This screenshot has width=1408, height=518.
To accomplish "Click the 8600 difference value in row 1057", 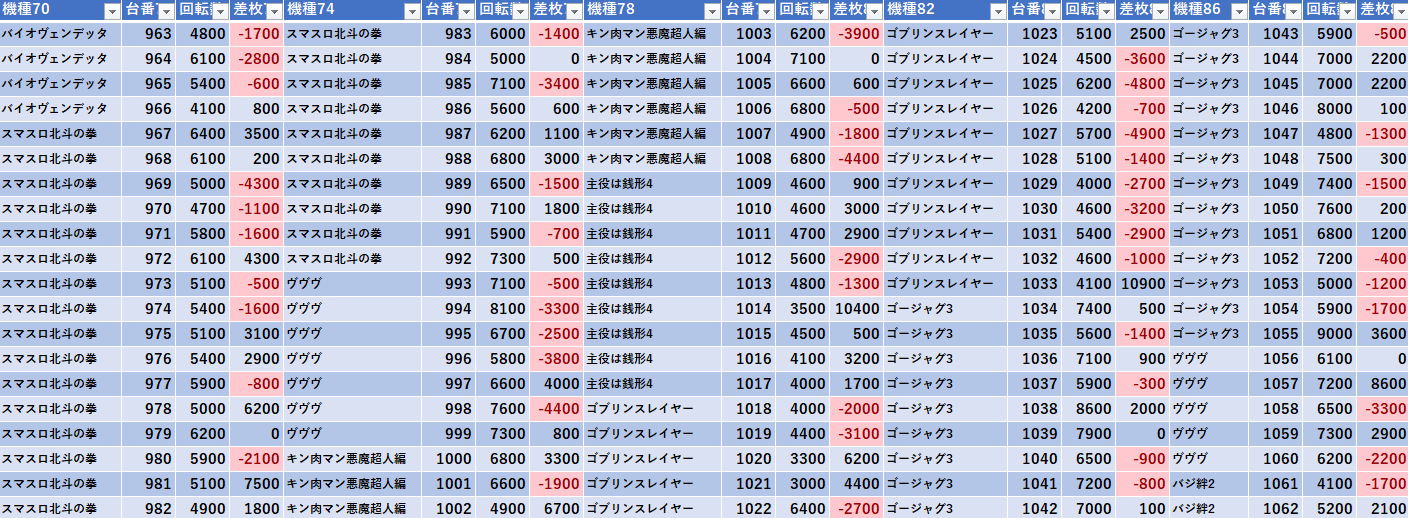I will (x=1383, y=384).
